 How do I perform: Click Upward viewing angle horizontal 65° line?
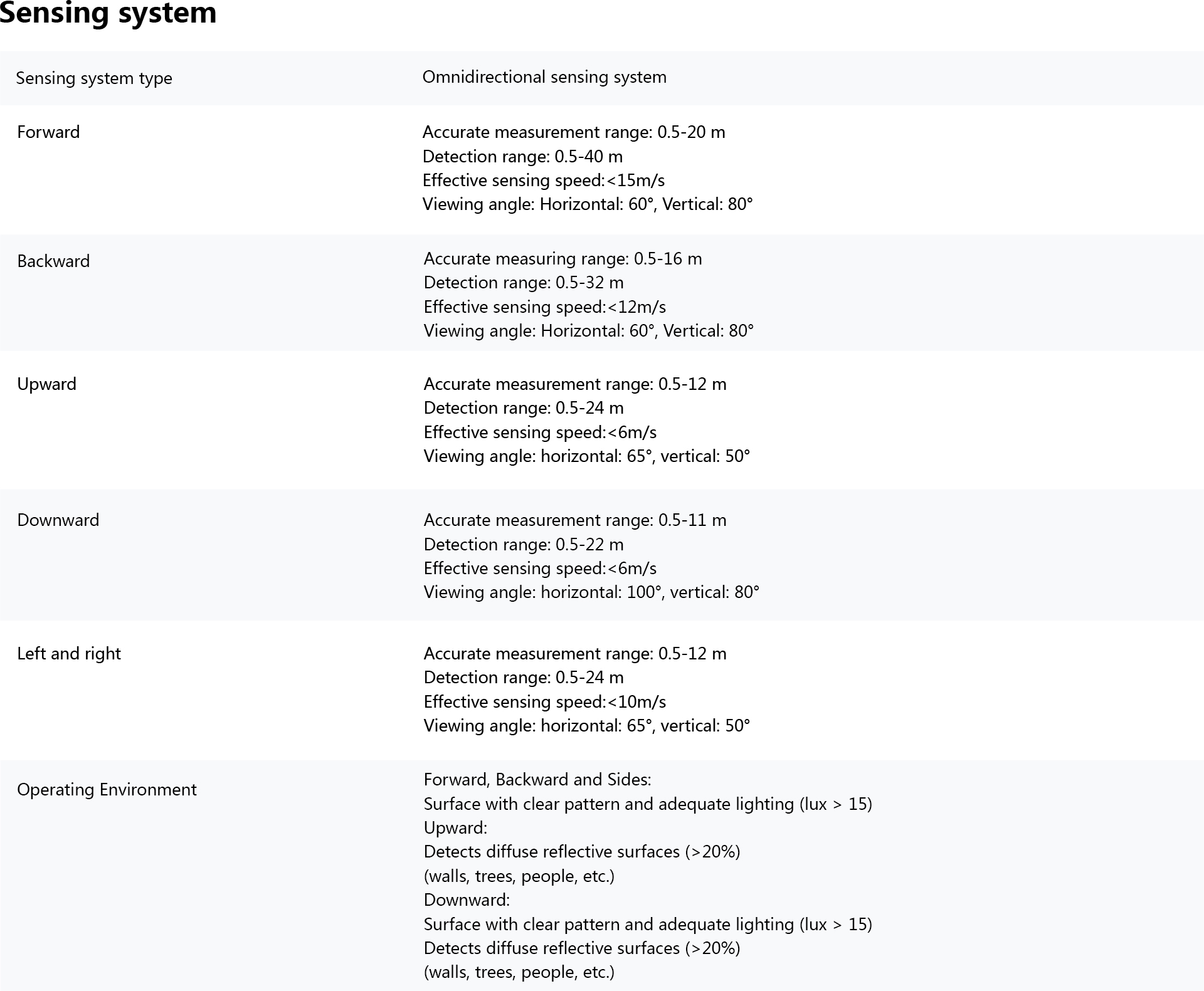point(586,456)
